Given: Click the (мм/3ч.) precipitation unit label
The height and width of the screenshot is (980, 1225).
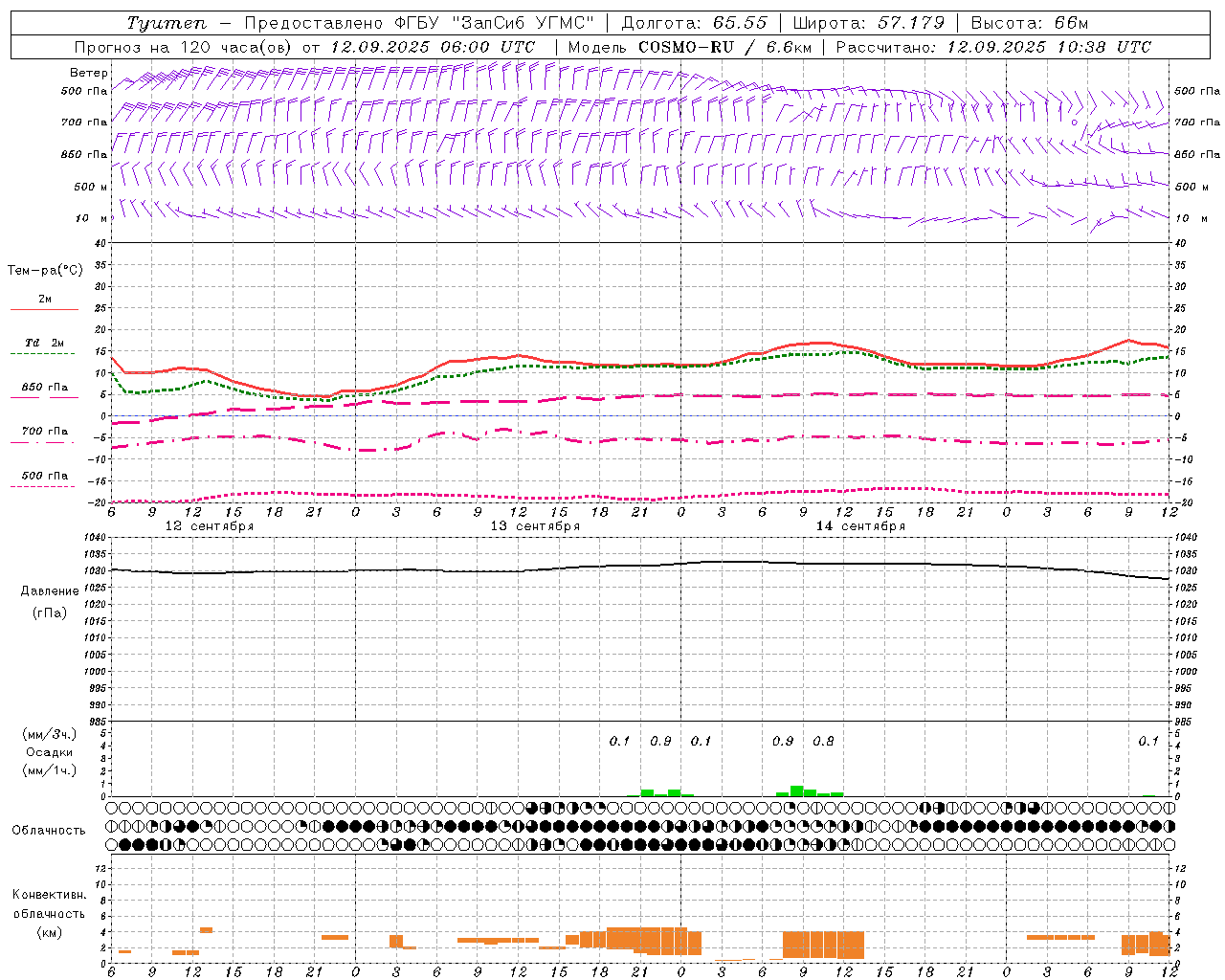Looking at the screenshot, I should 50,734.
